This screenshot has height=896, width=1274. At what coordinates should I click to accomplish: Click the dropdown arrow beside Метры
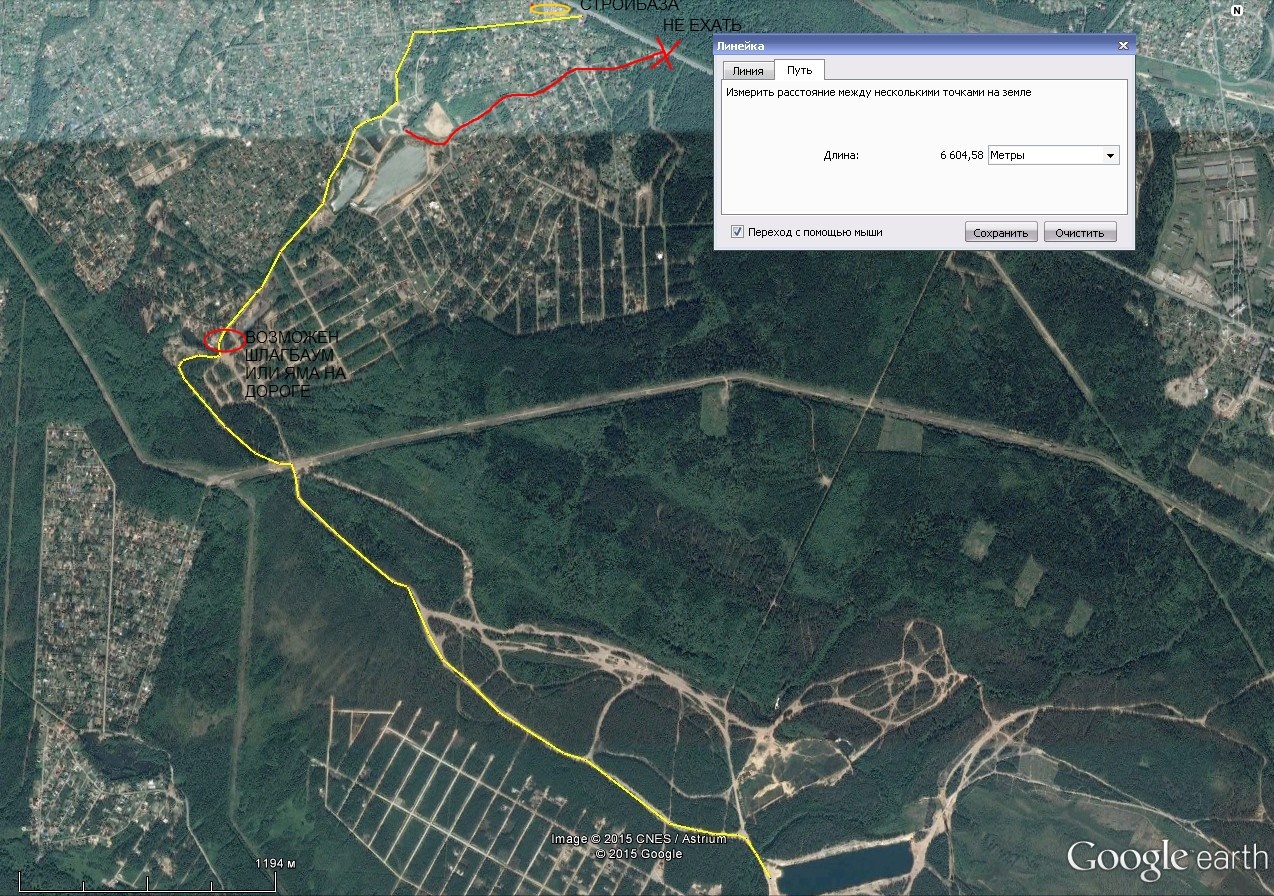(1109, 156)
